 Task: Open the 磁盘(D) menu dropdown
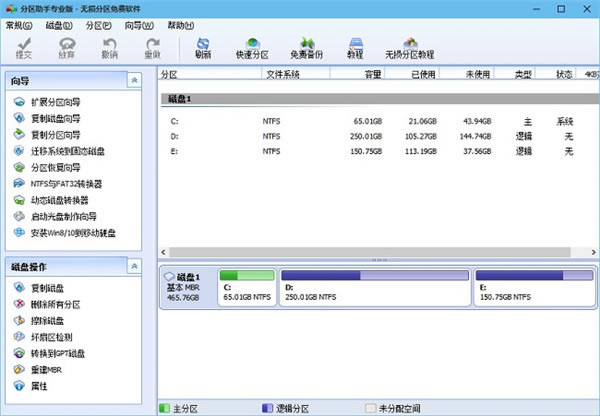[x=59, y=24]
